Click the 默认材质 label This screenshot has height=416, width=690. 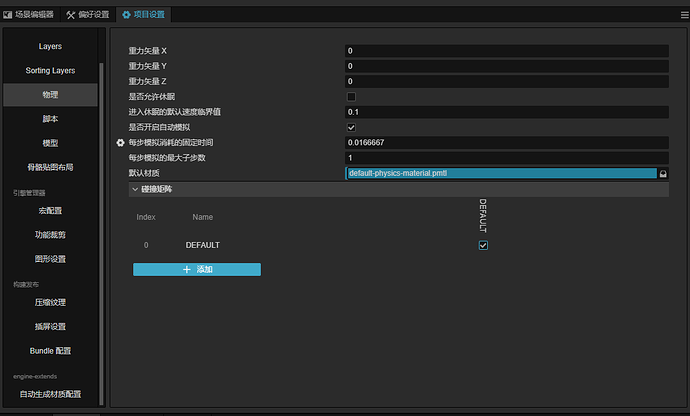[144, 173]
